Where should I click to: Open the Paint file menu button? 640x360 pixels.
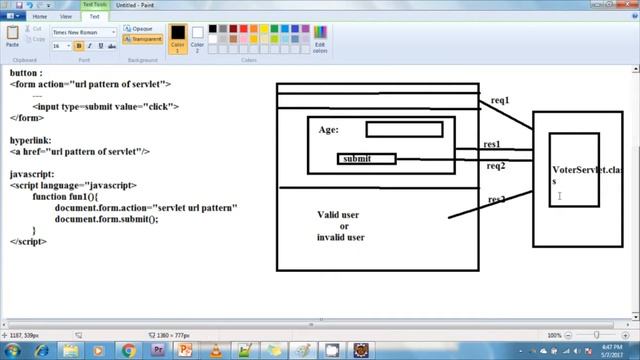(x=13, y=16)
